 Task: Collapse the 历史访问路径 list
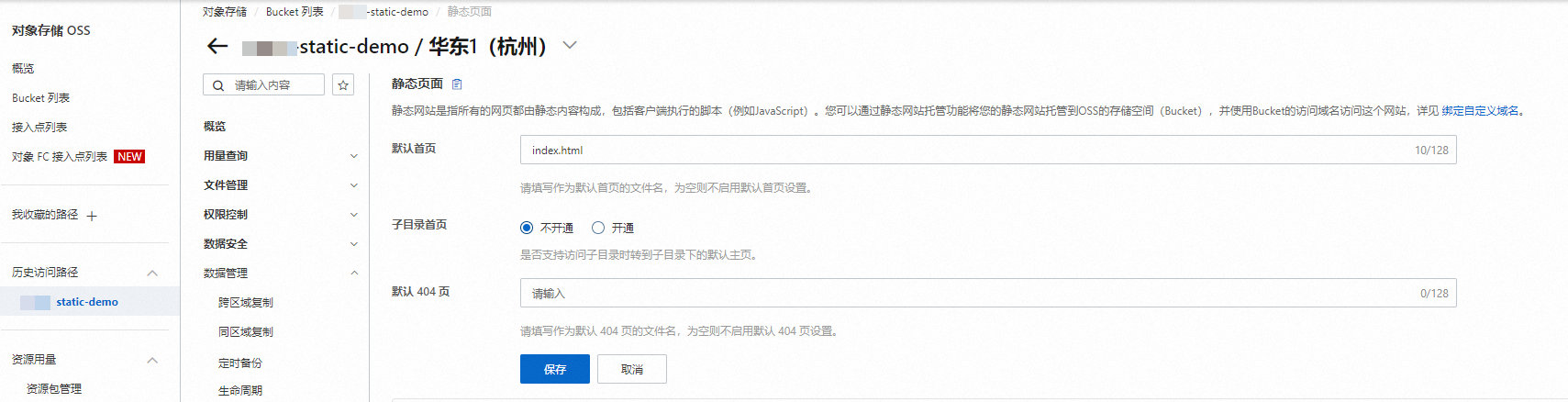click(x=152, y=273)
